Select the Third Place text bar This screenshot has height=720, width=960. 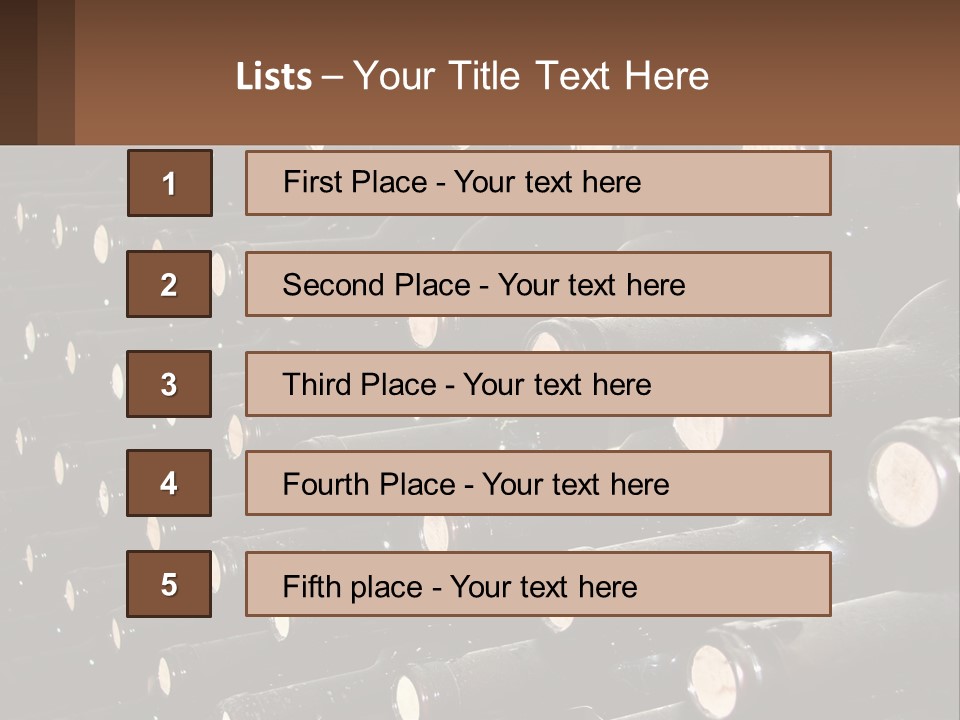538,384
